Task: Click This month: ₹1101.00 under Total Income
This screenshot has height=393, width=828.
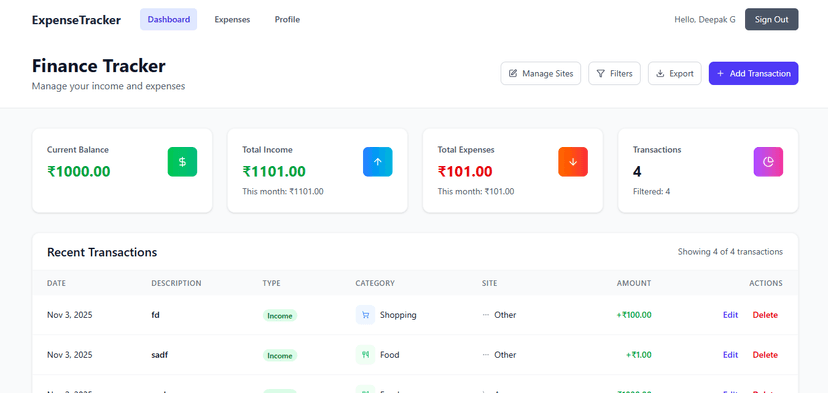Action: tap(283, 192)
